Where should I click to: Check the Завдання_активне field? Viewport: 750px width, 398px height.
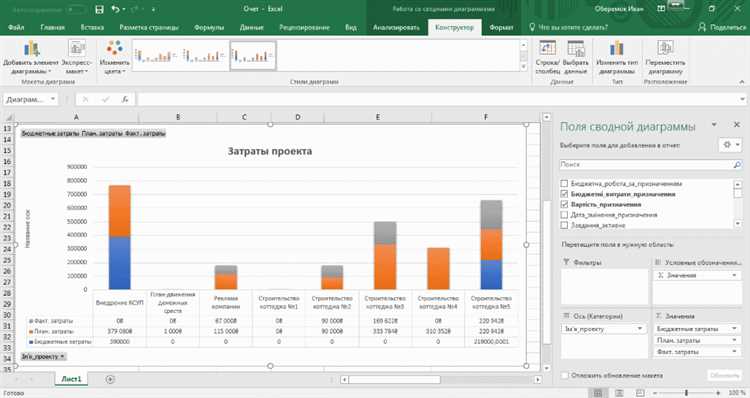pos(564,225)
